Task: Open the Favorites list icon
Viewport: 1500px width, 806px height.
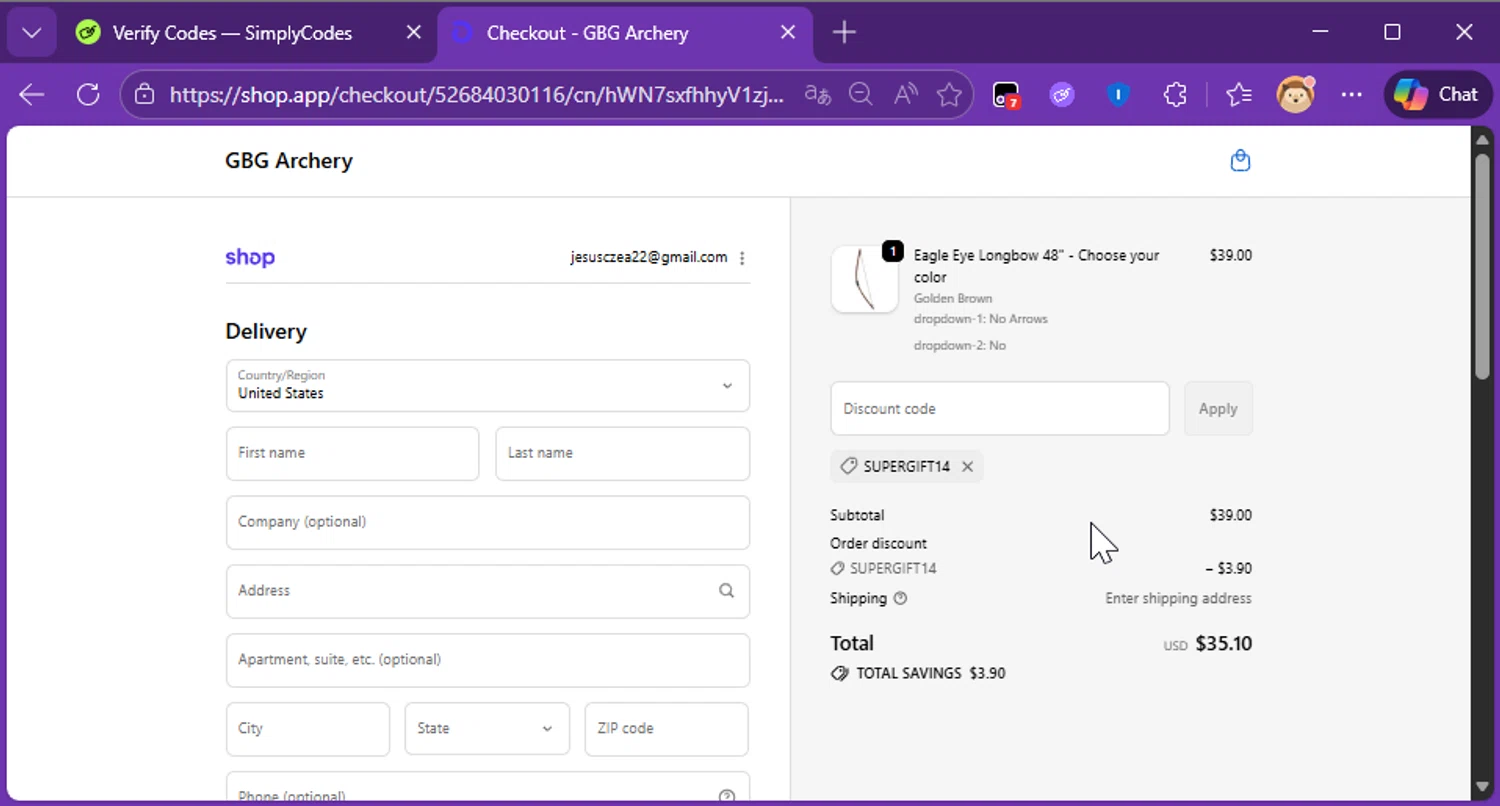Action: coord(1239,95)
